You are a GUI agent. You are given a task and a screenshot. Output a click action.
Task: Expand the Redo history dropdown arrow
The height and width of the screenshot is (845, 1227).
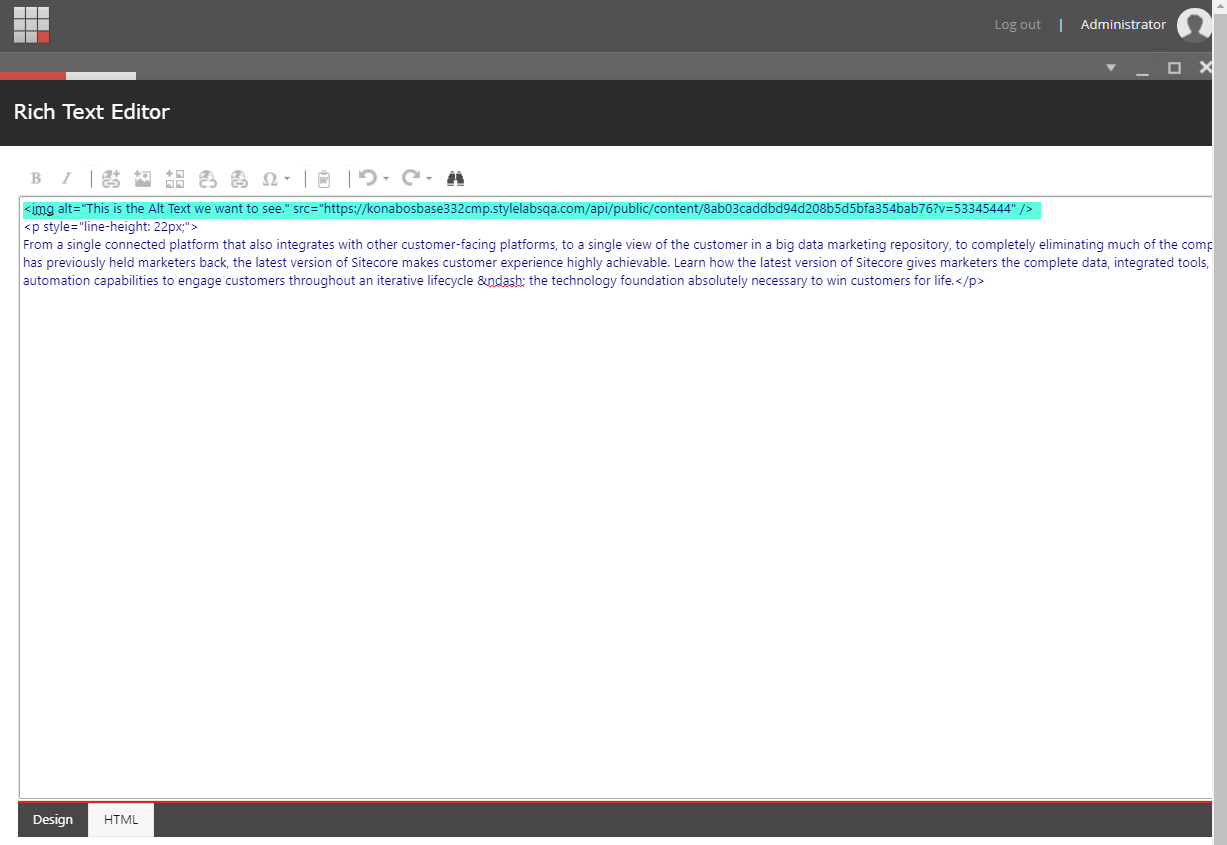click(428, 179)
